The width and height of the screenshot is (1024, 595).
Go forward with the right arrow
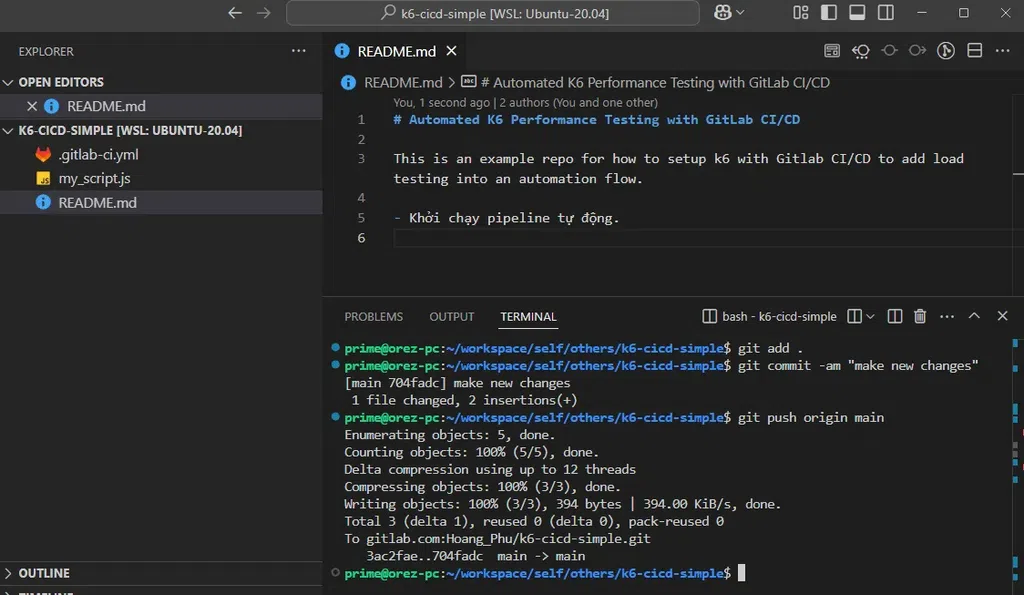point(263,13)
